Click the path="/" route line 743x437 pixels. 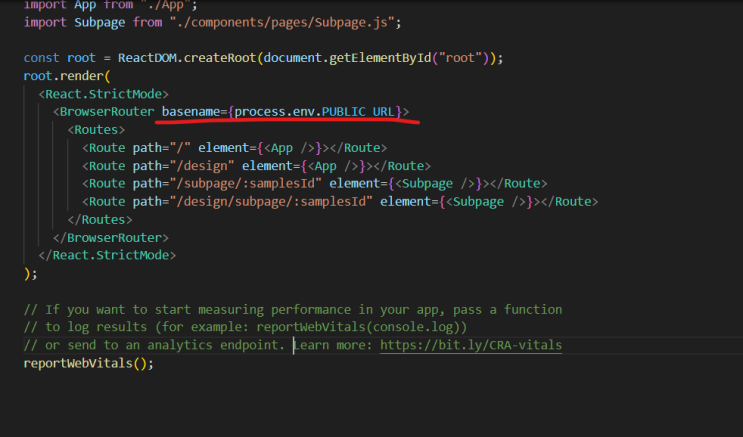[235, 148]
